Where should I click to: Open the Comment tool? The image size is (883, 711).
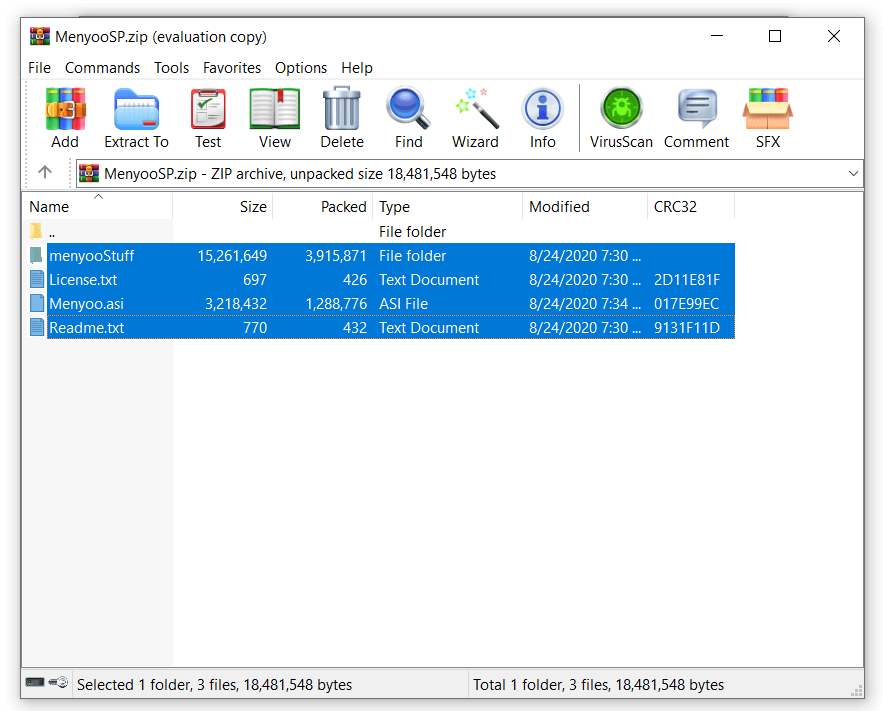tap(696, 117)
